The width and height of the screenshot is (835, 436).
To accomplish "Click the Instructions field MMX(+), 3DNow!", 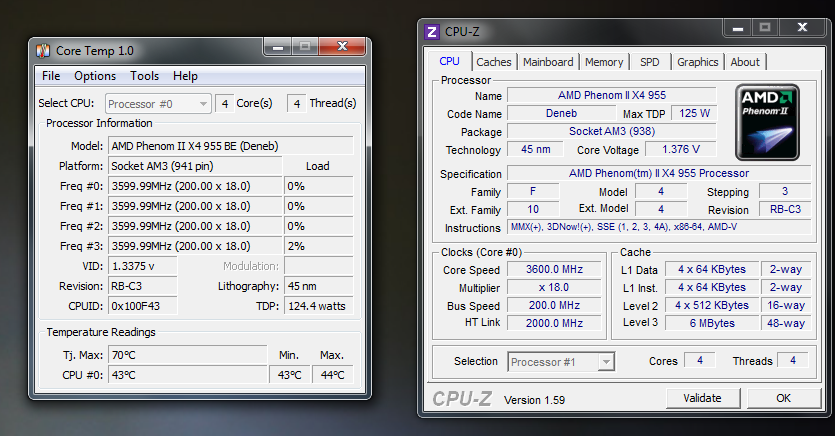I will tap(659, 227).
